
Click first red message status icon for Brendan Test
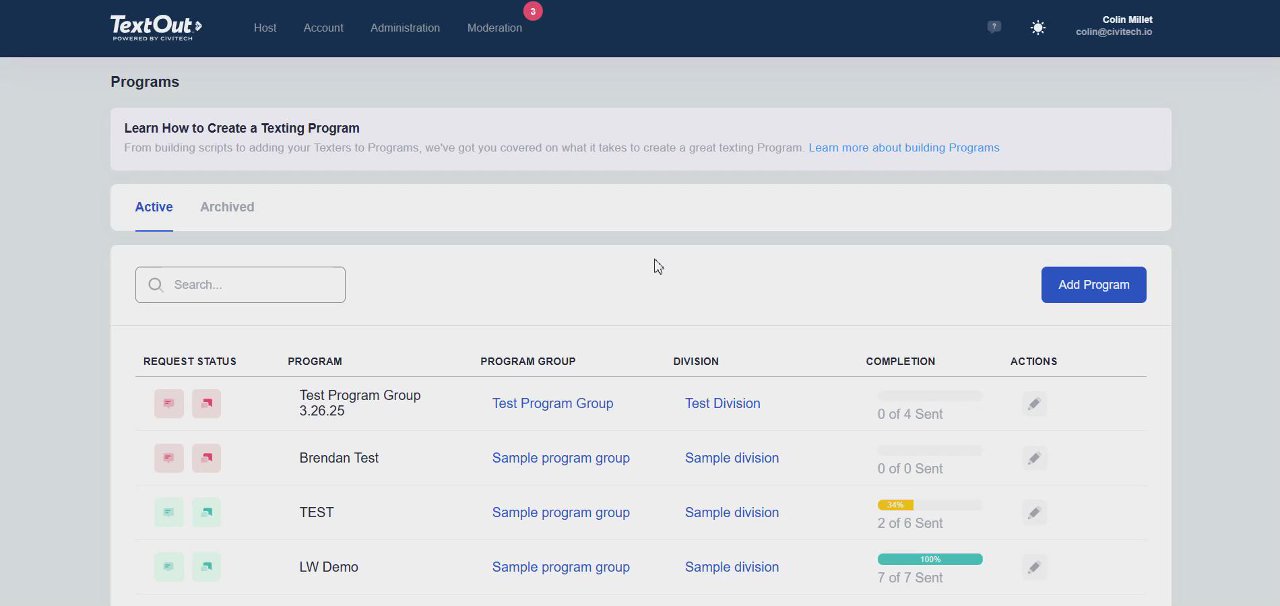[169, 458]
